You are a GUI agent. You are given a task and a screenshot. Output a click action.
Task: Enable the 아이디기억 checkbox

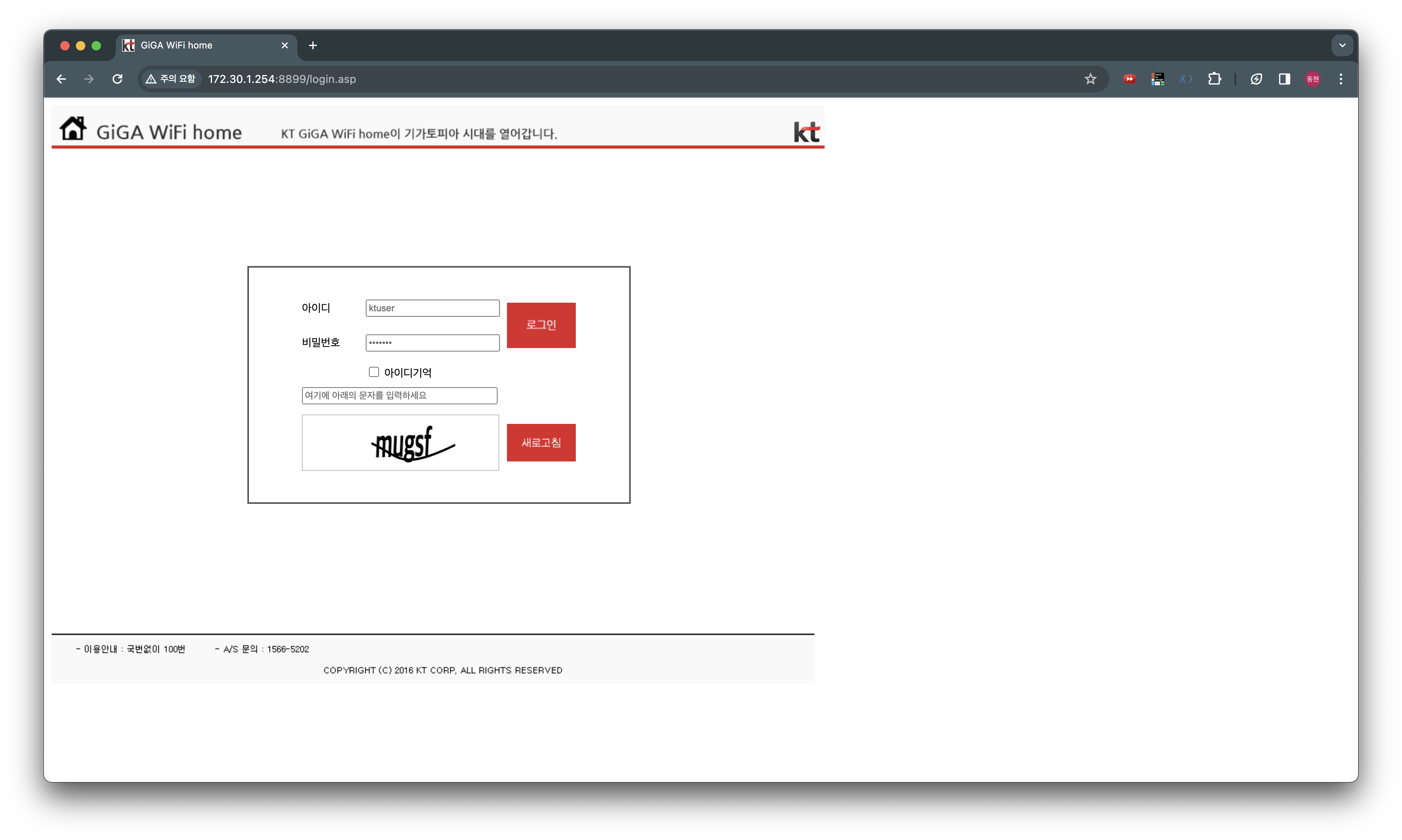374,372
